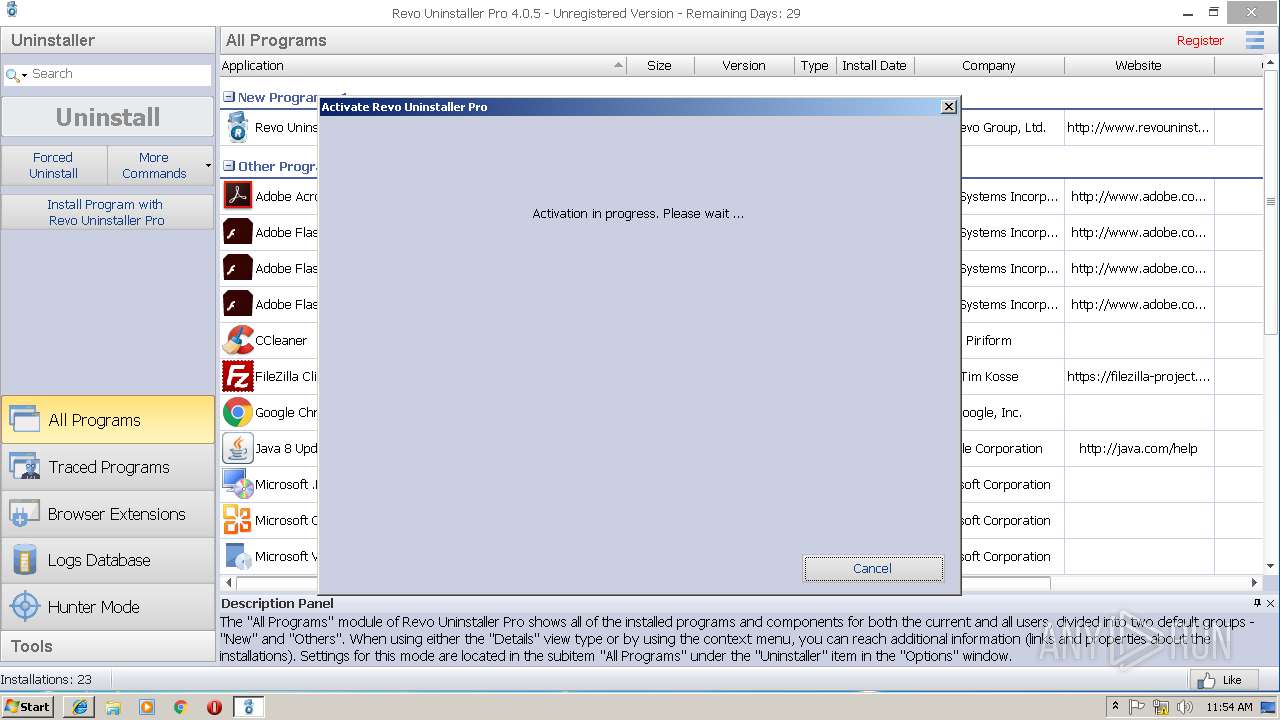Click the large Uninstall button
1280x720 pixels.
pyautogui.click(x=107, y=117)
